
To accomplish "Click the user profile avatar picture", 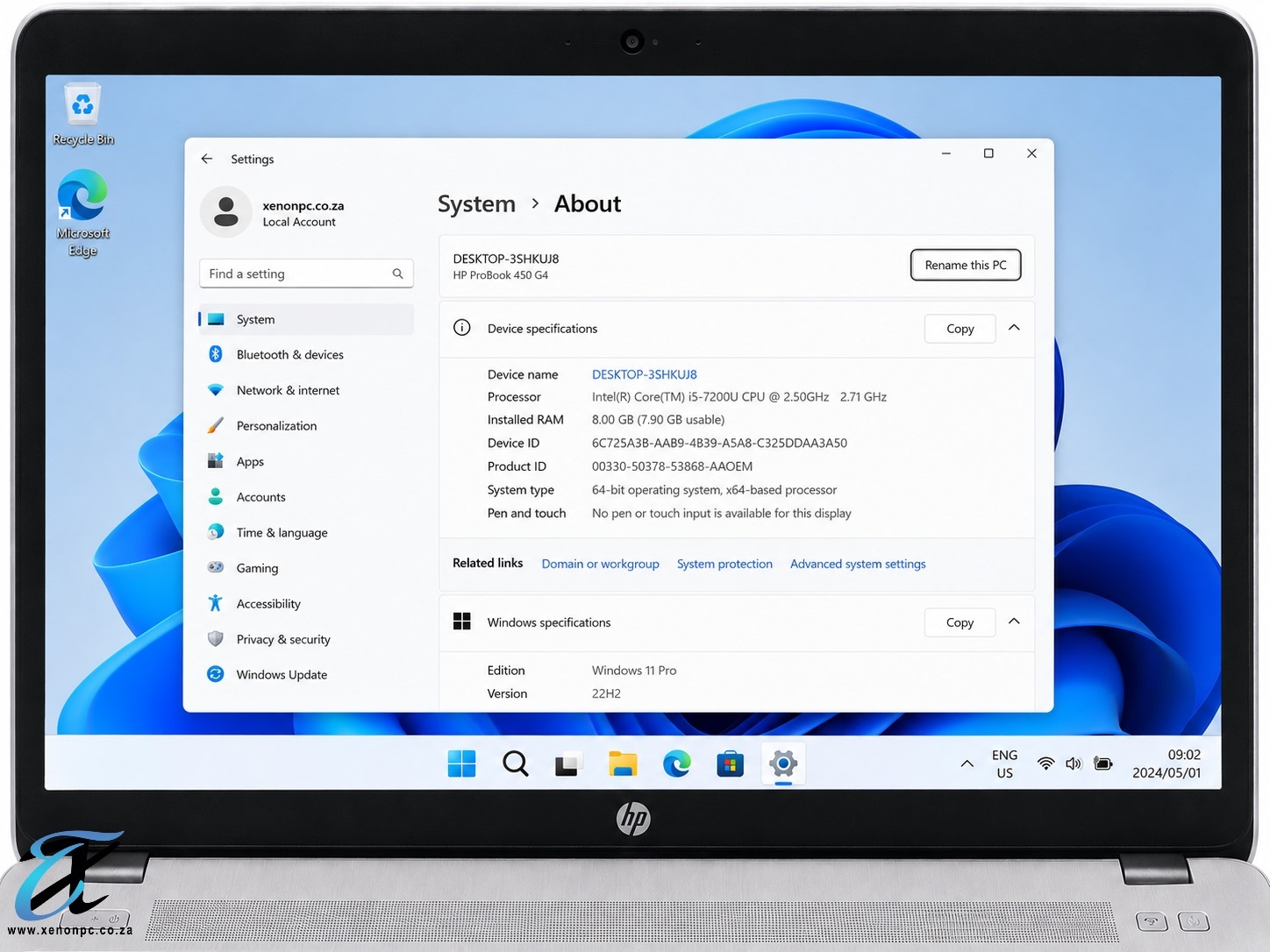I will tap(226, 212).
